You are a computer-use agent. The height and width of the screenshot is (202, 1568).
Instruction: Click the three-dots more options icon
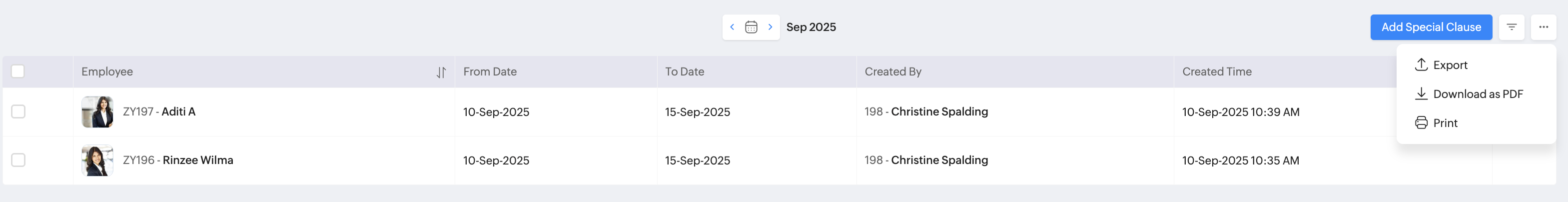[1543, 27]
